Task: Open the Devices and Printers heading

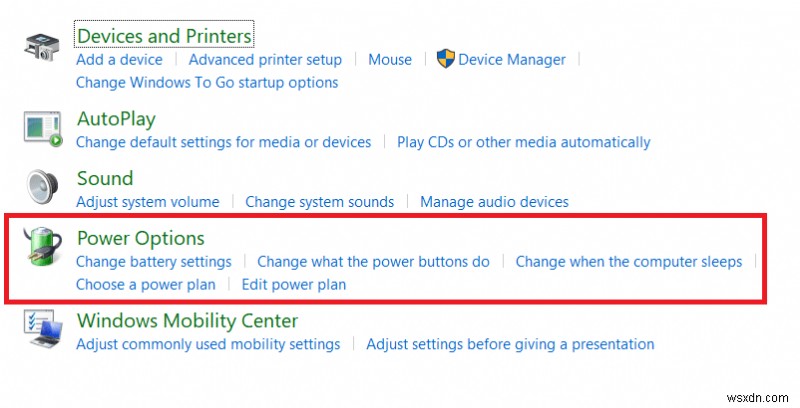Action: tap(164, 36)
